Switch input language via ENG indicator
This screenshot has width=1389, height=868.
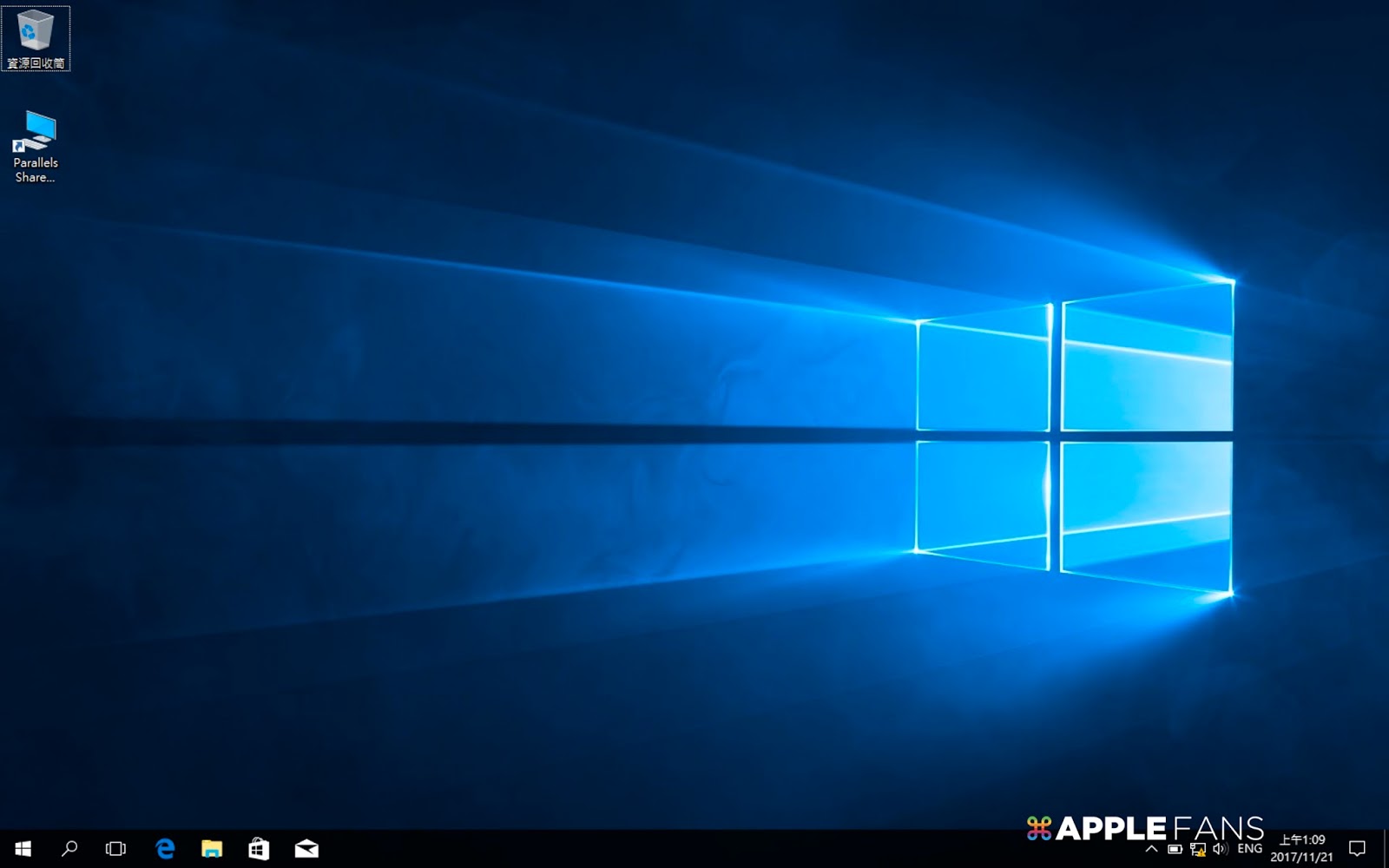point(1250,849)
